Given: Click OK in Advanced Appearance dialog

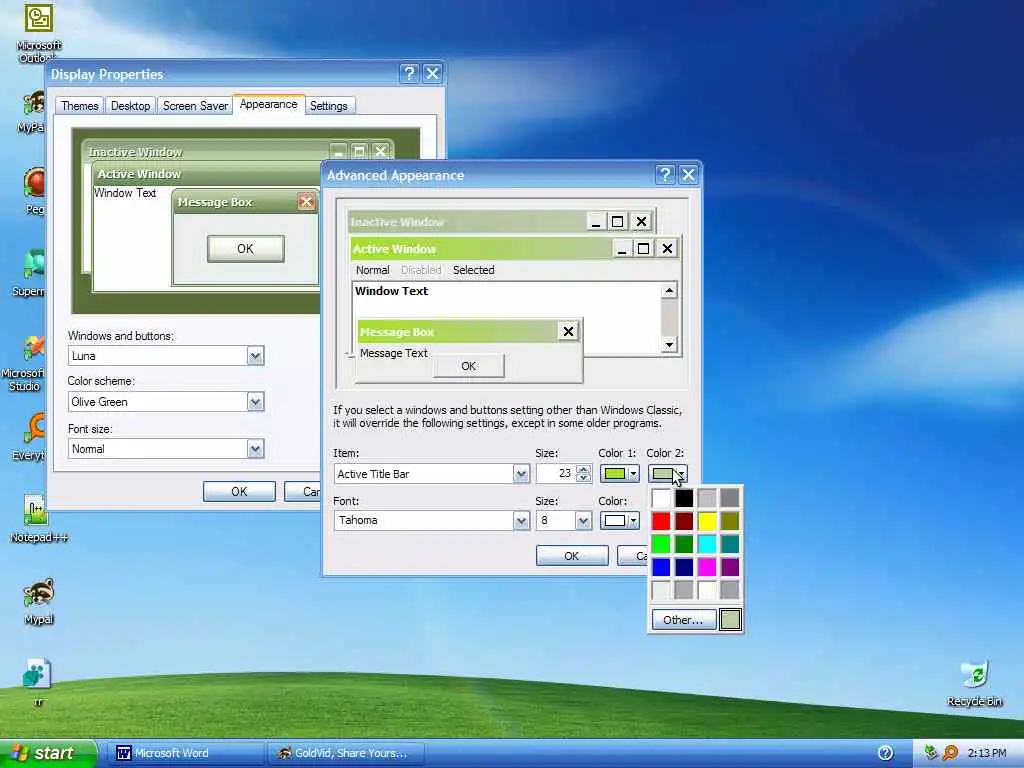Looking at the screenshot, I should tap(571, 556).
